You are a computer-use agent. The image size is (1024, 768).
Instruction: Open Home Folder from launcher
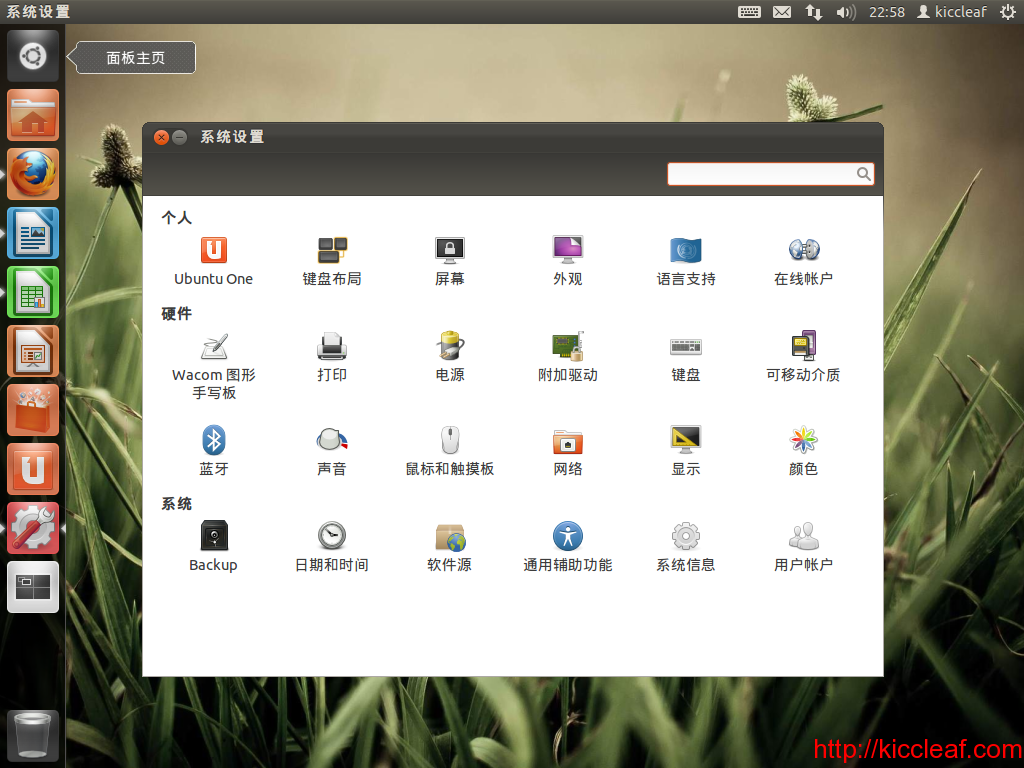[33, 116]
